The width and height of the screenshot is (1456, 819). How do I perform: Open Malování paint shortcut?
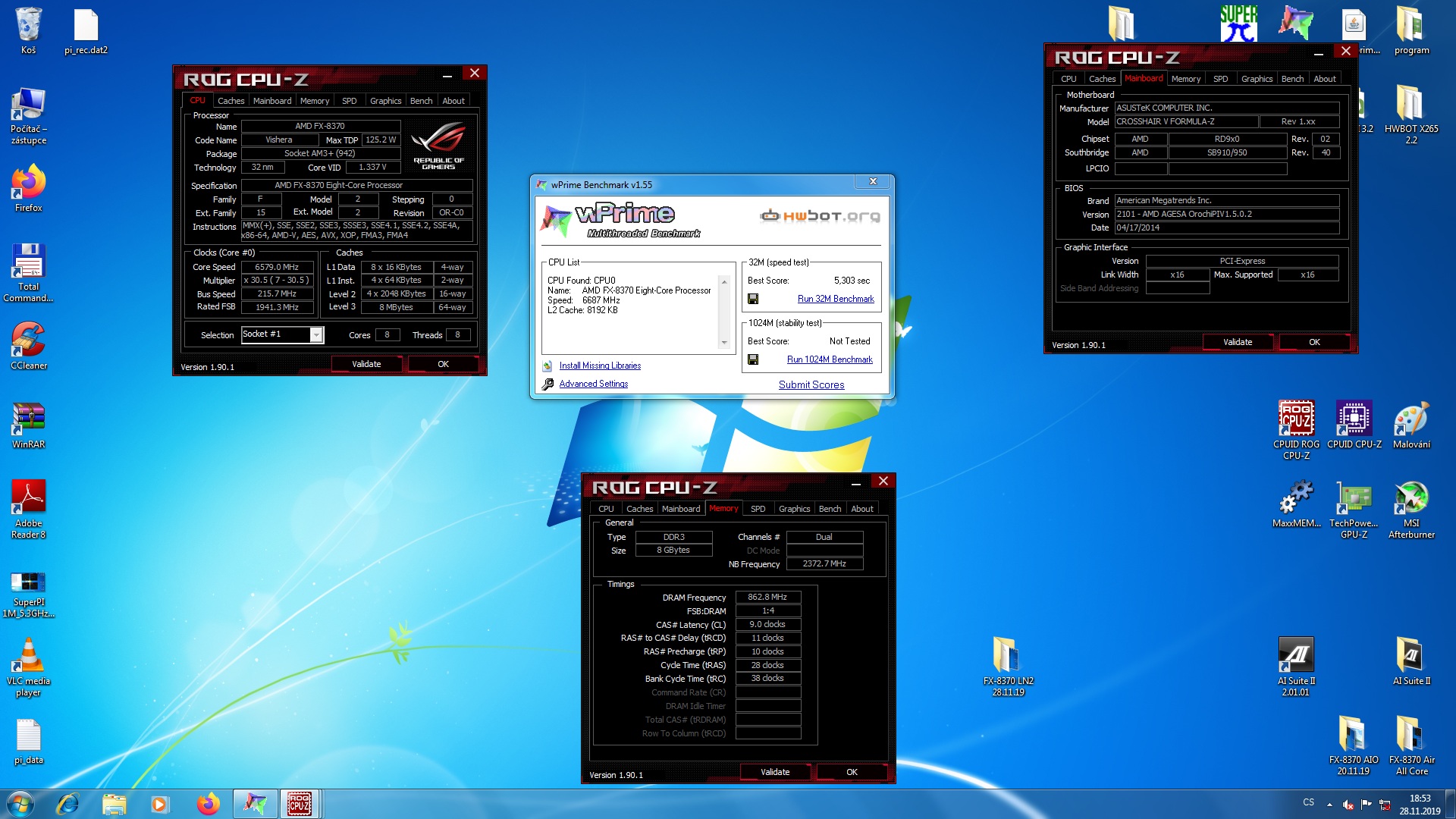coord(1411,425)
